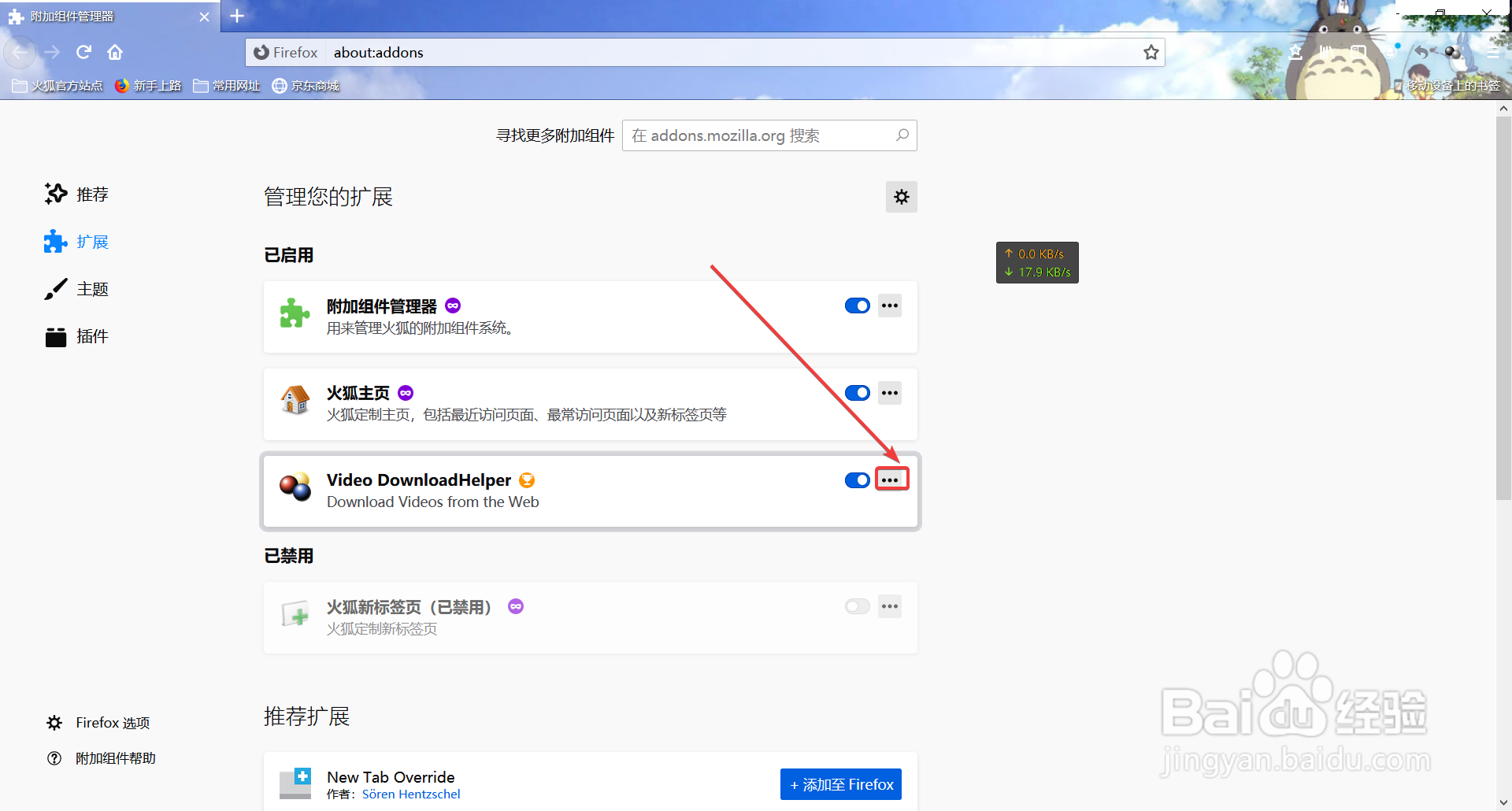1512x811 pixels.
Task: Open 附加组件帮助 help link
Action: 102,758
